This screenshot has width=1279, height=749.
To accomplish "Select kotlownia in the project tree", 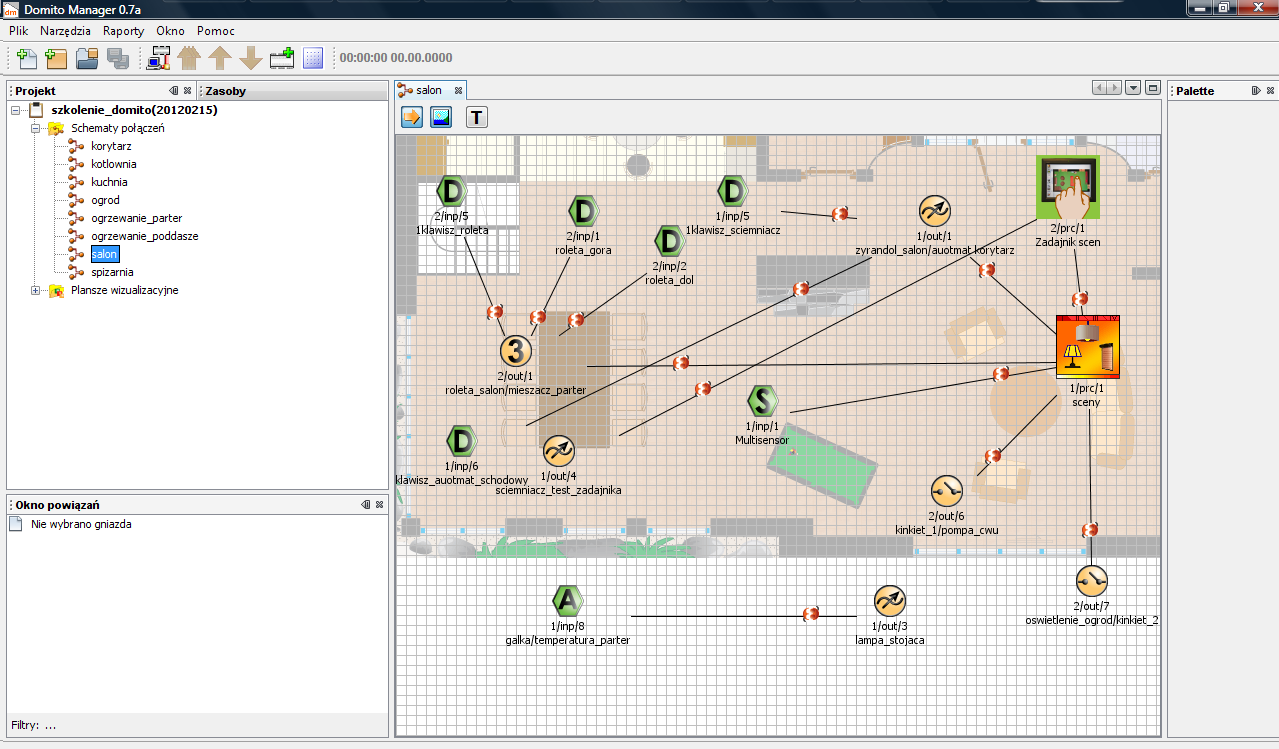I will (x=114, y=164).
